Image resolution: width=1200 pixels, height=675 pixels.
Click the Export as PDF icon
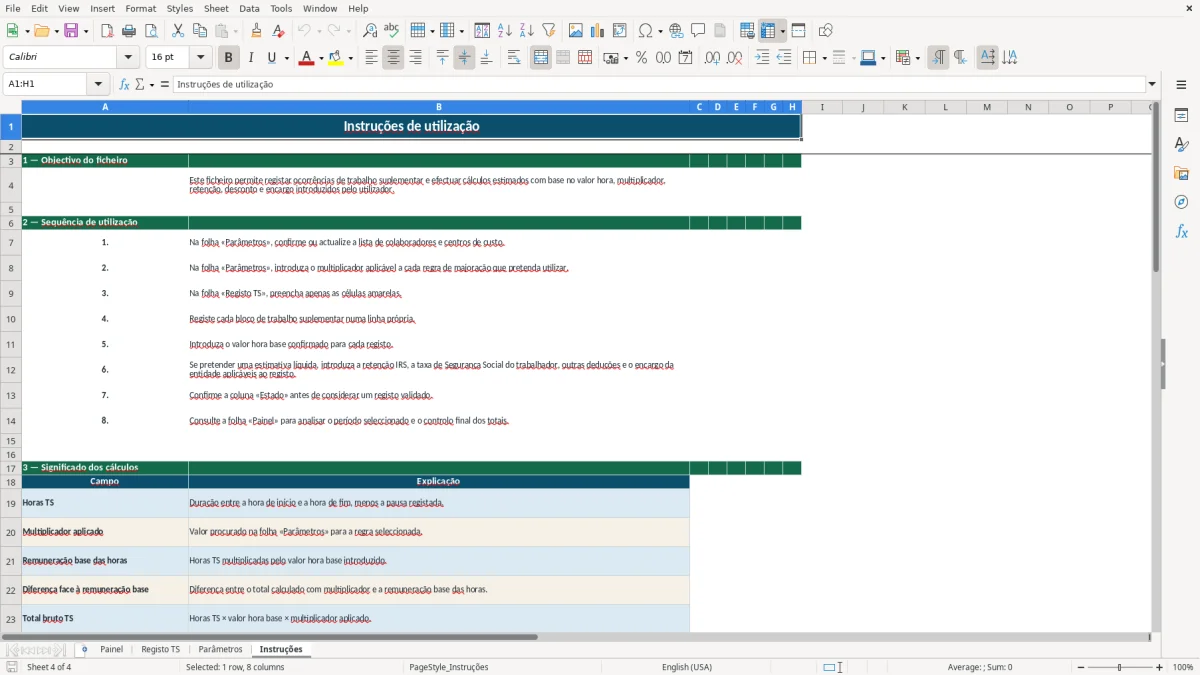(x=107, y=31)
